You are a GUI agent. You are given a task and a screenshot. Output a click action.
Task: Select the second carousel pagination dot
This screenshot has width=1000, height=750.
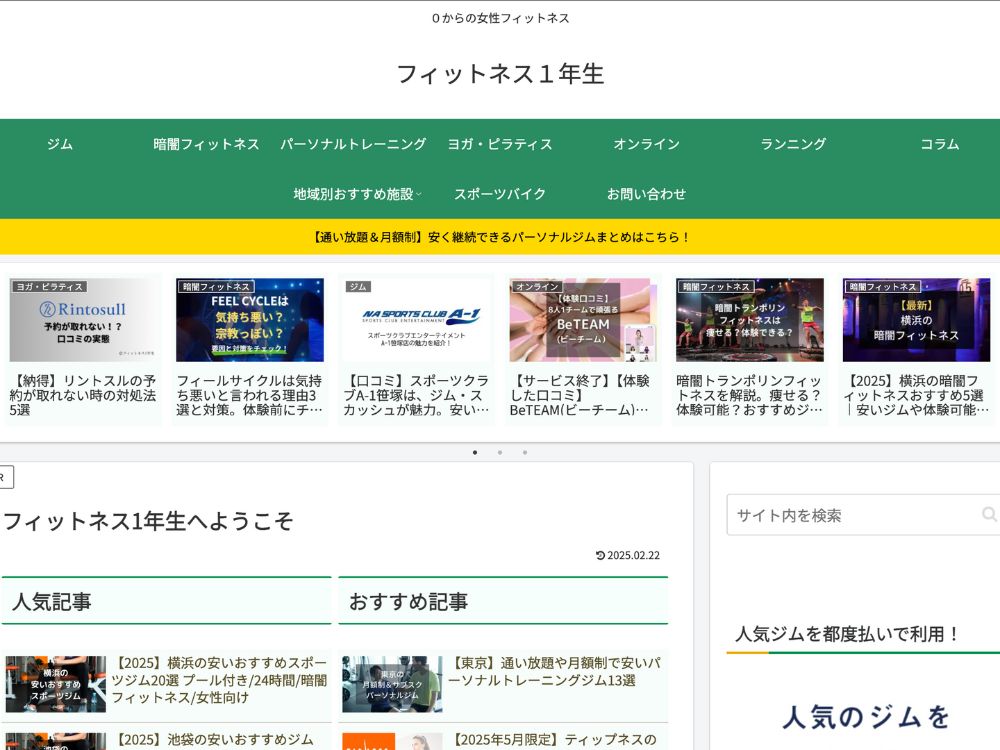tap(500, 453)
